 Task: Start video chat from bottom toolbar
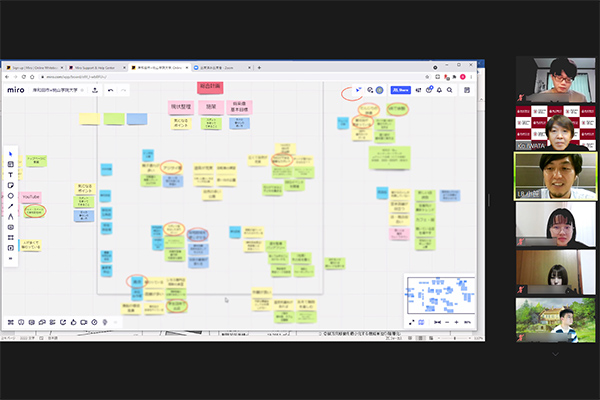pos(84,322)
